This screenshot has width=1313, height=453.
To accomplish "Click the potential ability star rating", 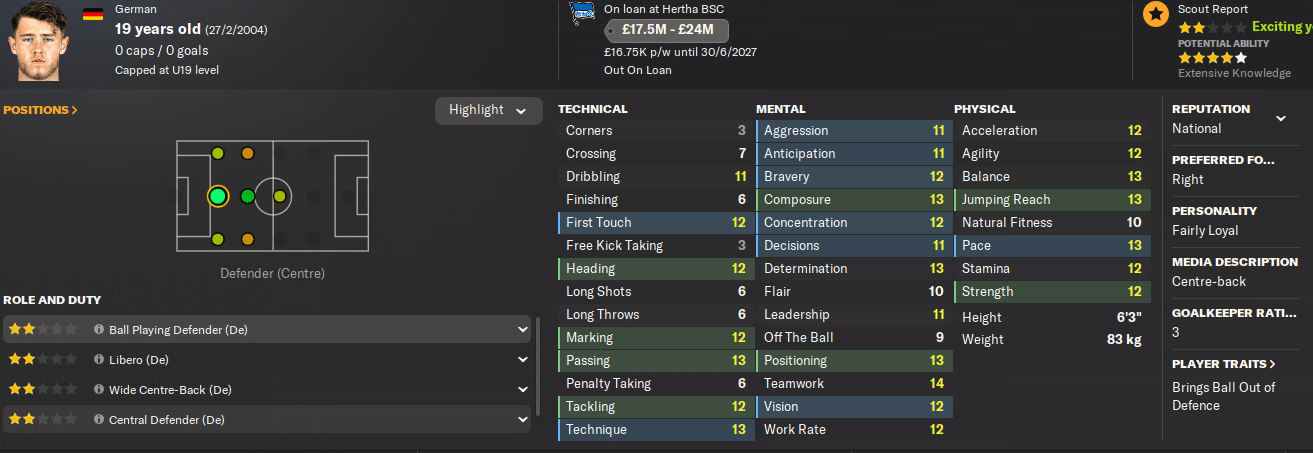I will click(1212, 58).
